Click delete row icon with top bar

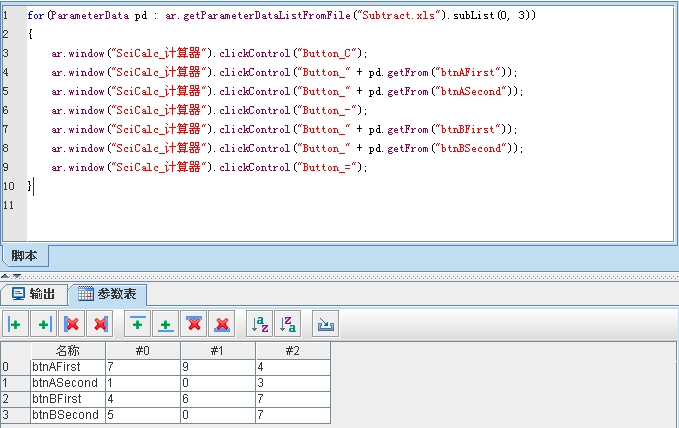(x=194, y=324)
